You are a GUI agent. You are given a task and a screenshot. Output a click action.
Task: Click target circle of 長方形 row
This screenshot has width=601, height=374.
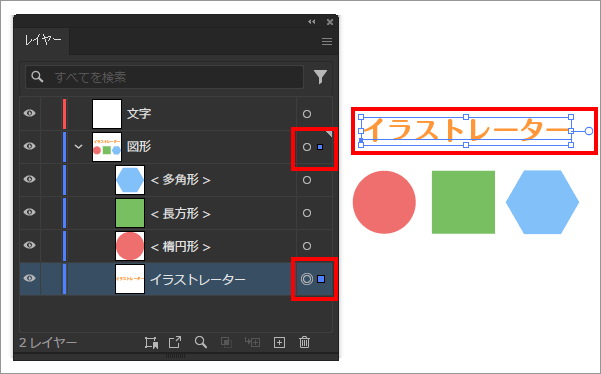(x=307, y=213)
